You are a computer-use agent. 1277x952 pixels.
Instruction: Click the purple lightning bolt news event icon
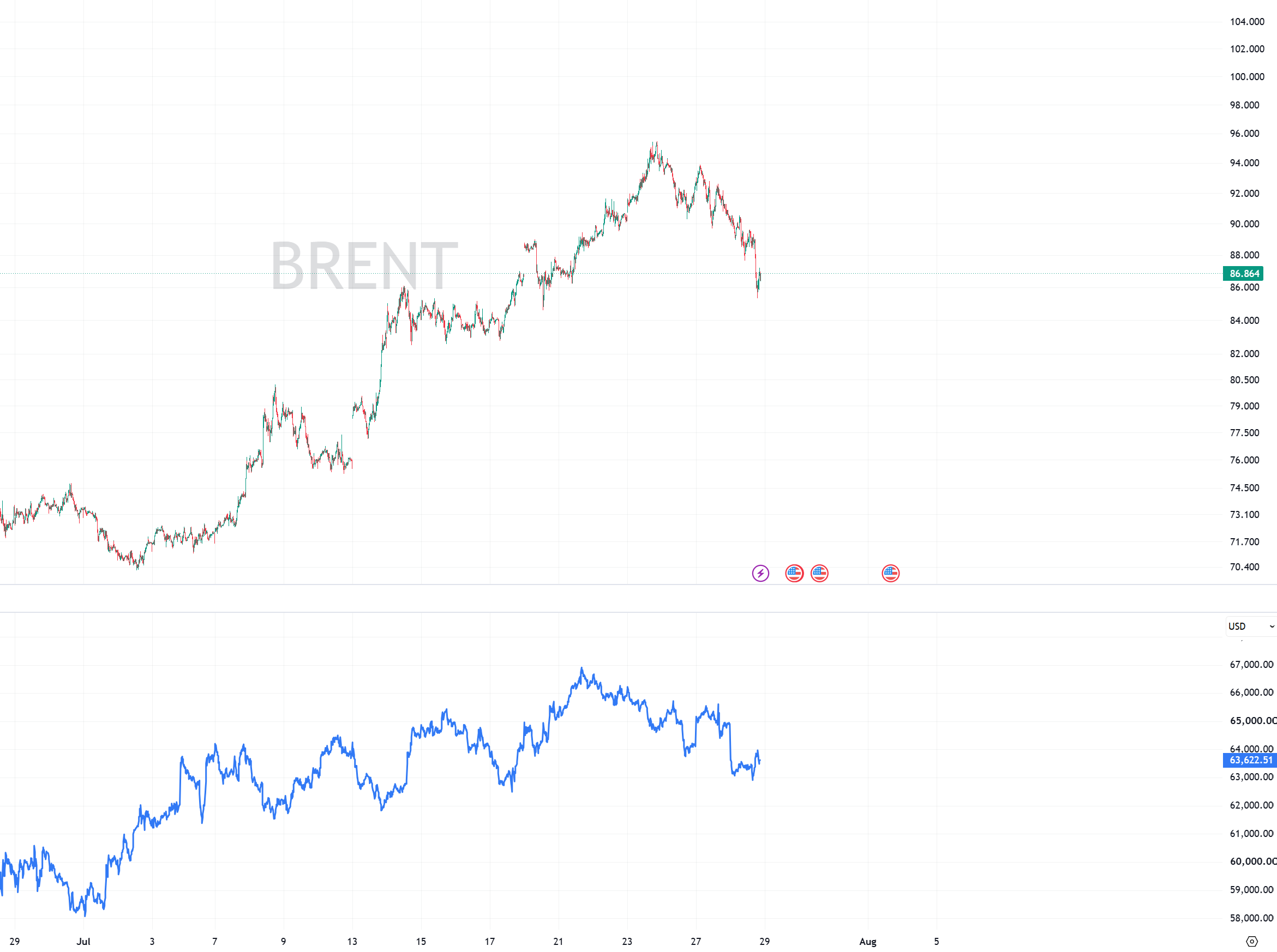click(x=760, y=574)
